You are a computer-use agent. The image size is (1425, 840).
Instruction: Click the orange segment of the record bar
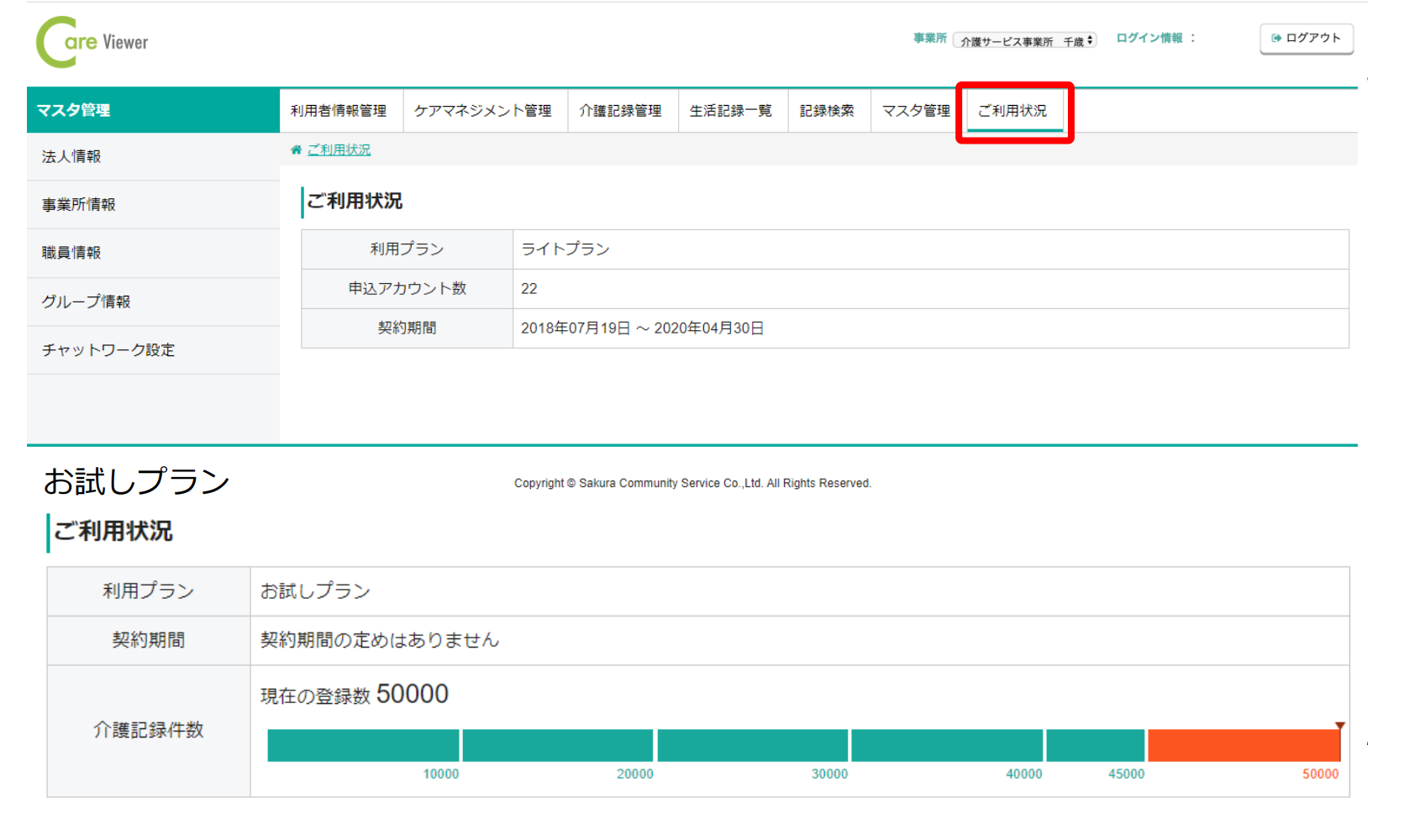point(1243,746)
